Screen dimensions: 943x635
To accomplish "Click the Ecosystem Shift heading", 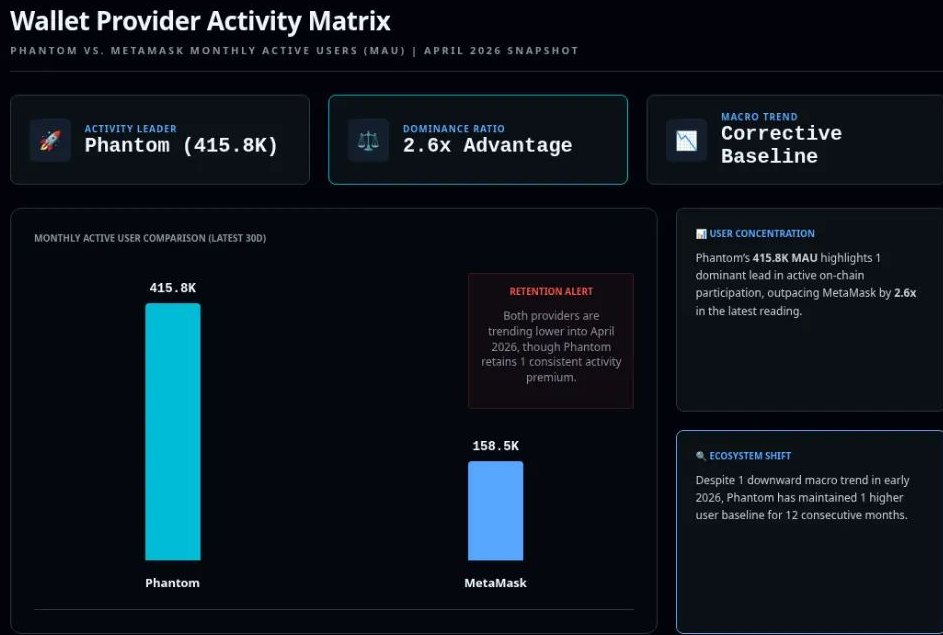I will pyautogui.click(x=750, y=456).
